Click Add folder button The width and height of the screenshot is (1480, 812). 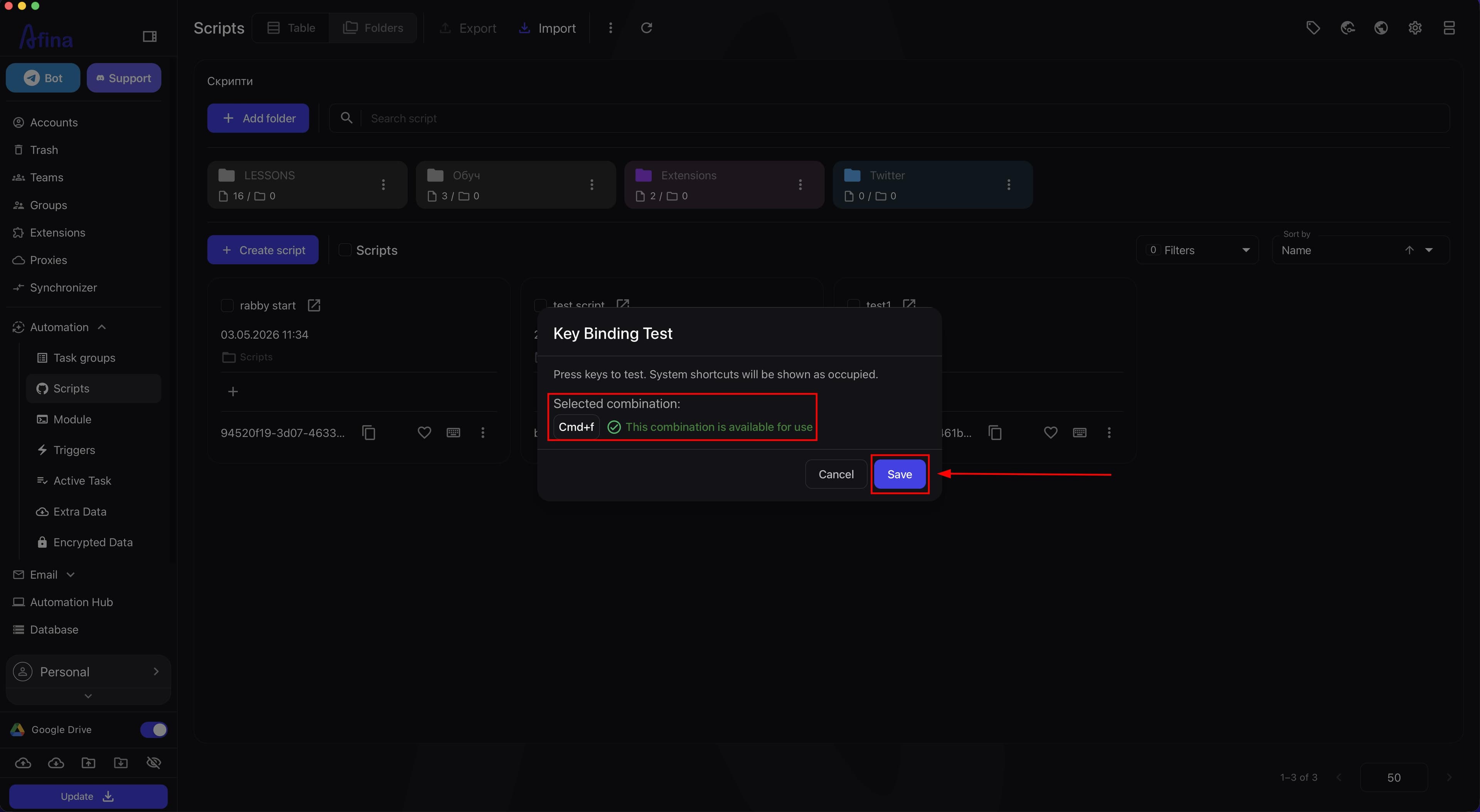coord(258,118)
